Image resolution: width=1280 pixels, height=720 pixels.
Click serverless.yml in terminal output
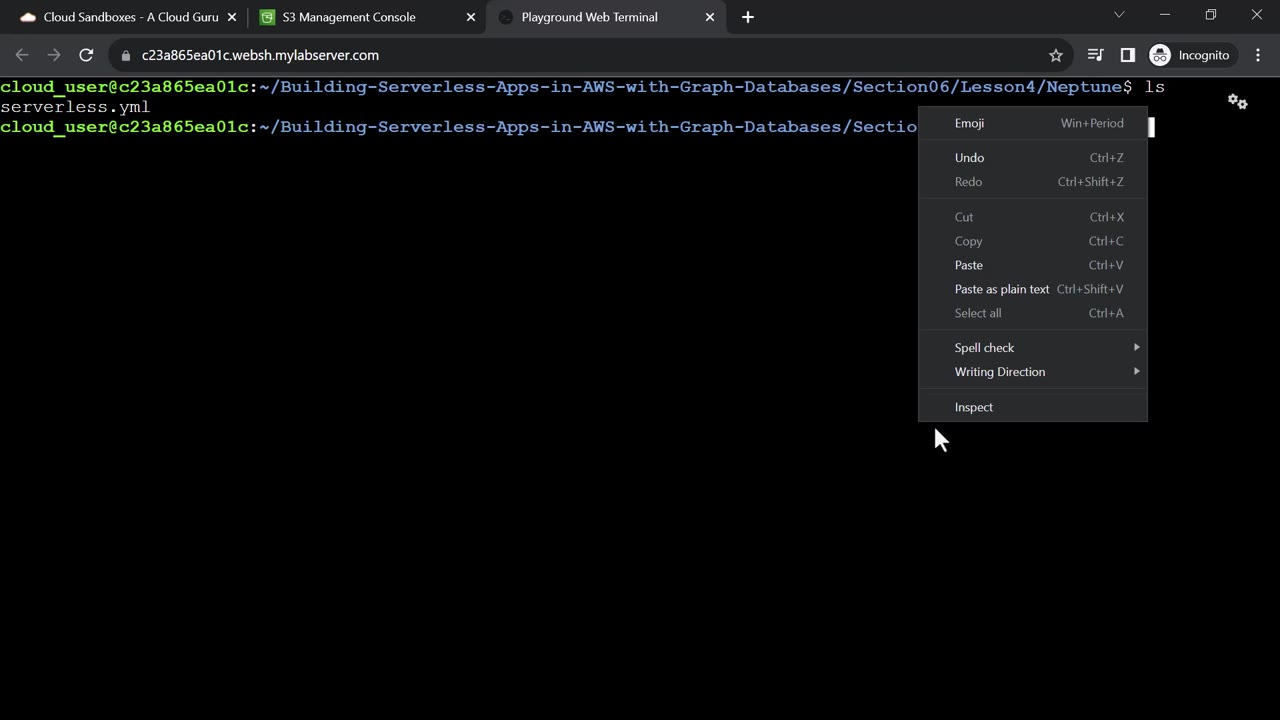coord(75,107)
